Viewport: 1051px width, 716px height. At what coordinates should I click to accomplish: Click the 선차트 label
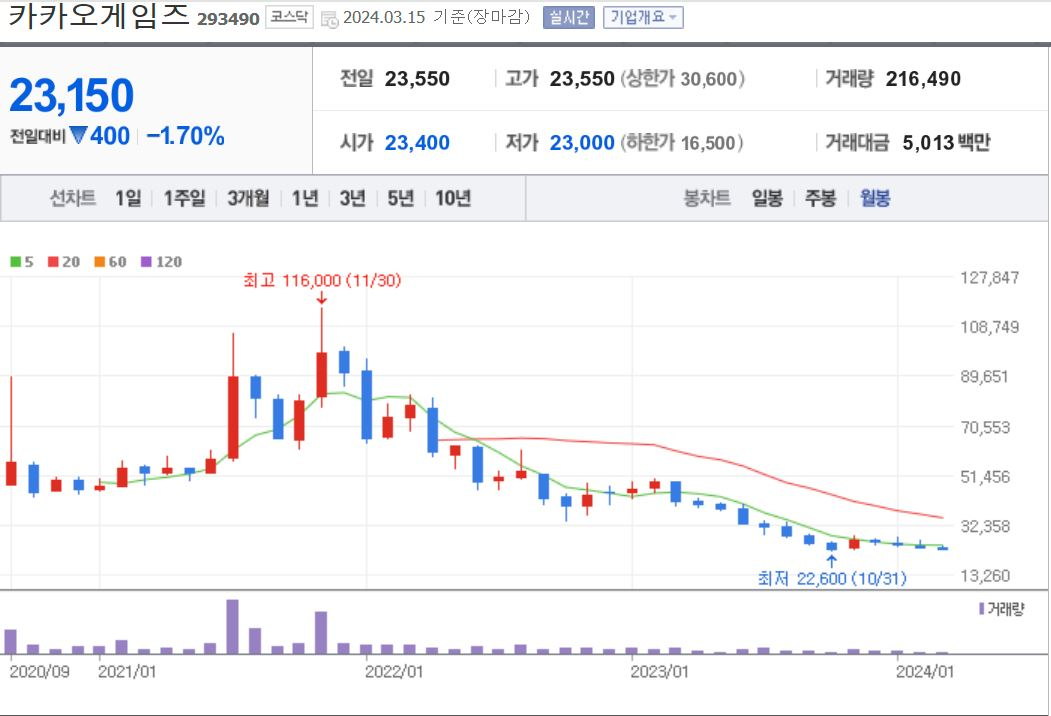click(72, 198)
